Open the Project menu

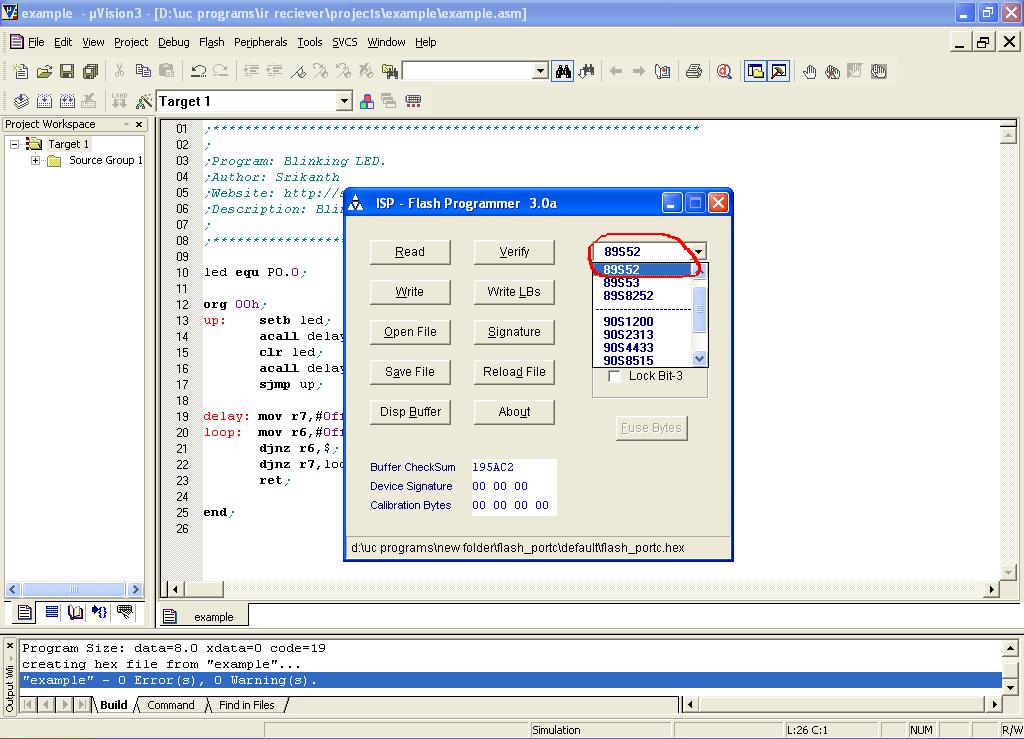point(131,42)
